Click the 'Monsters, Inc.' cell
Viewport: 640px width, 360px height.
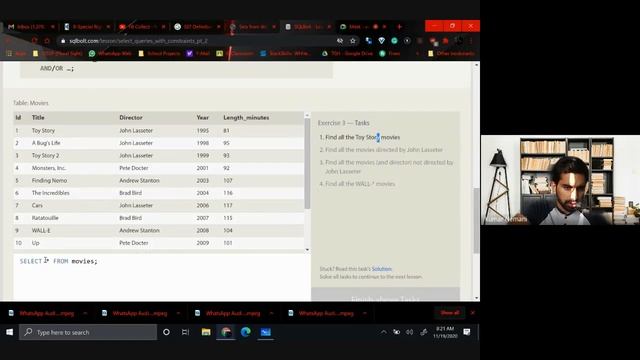(49, 168)
